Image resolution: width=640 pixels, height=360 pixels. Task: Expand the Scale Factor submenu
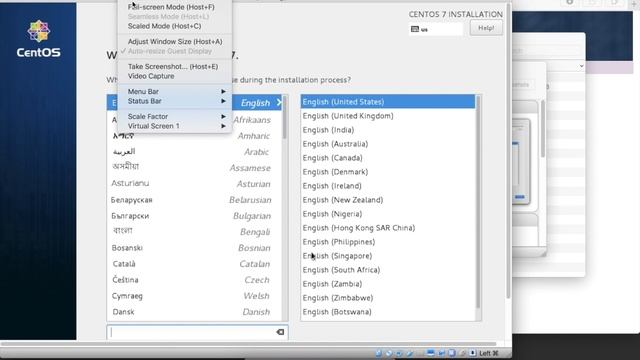[x=175, y=117]
